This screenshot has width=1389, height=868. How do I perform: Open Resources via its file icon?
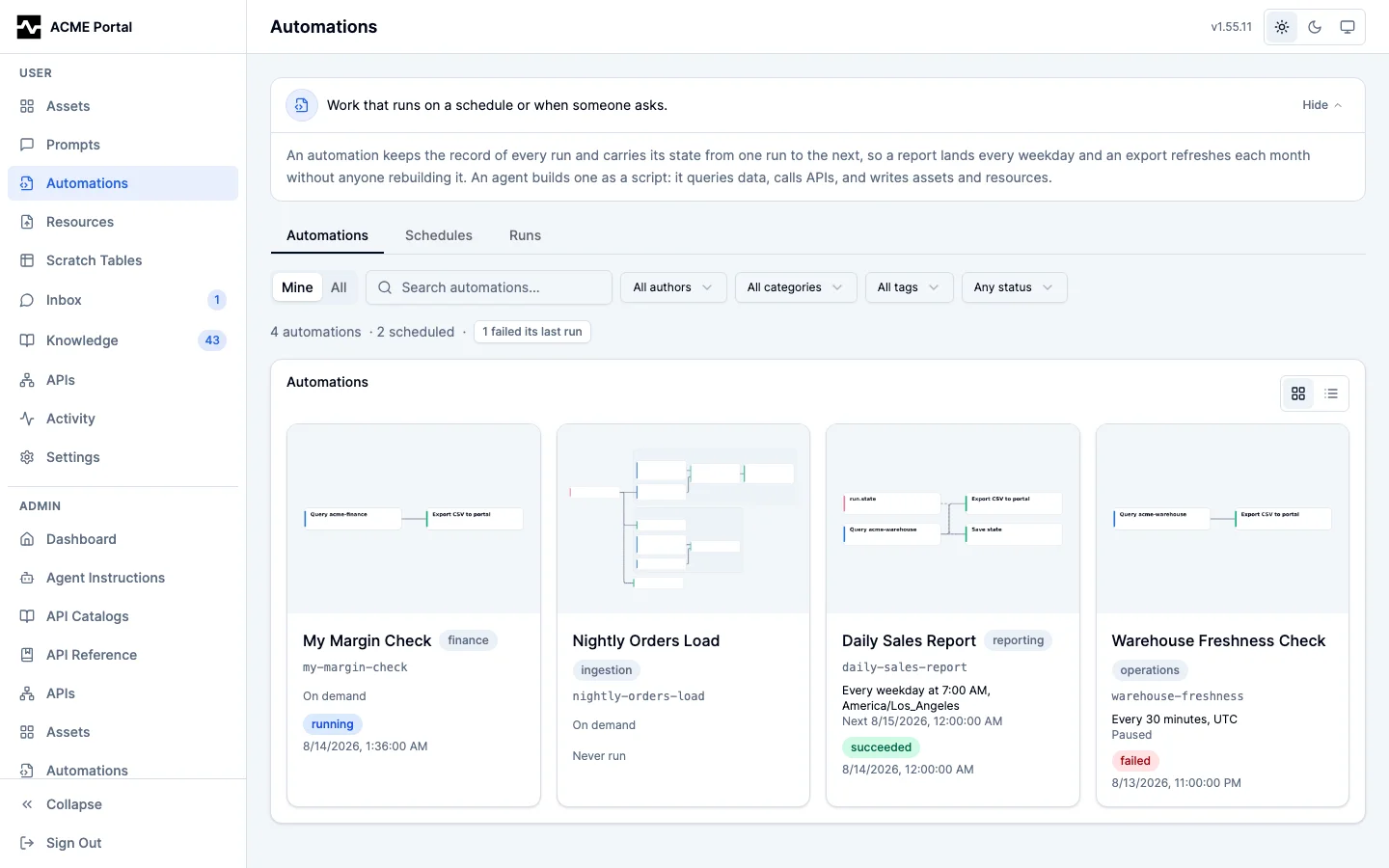[27, 222]
